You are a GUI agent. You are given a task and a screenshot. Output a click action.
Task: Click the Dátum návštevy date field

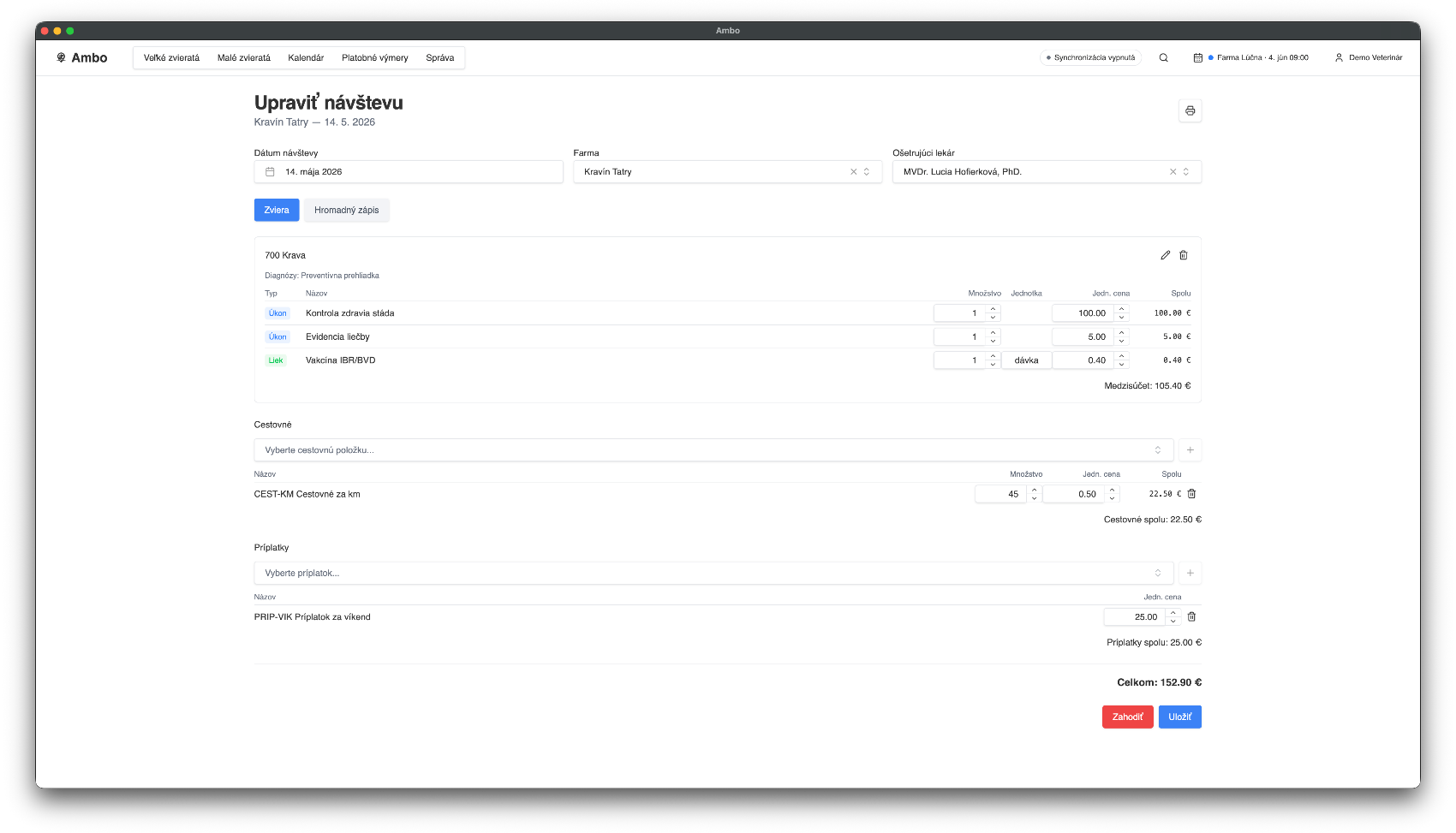(409, 172)
